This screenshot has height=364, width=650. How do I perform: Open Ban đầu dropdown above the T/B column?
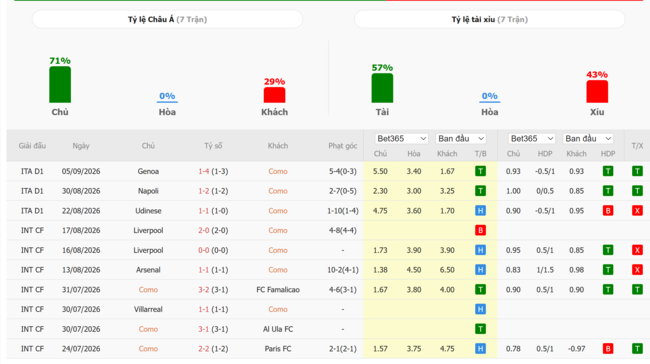461,138
